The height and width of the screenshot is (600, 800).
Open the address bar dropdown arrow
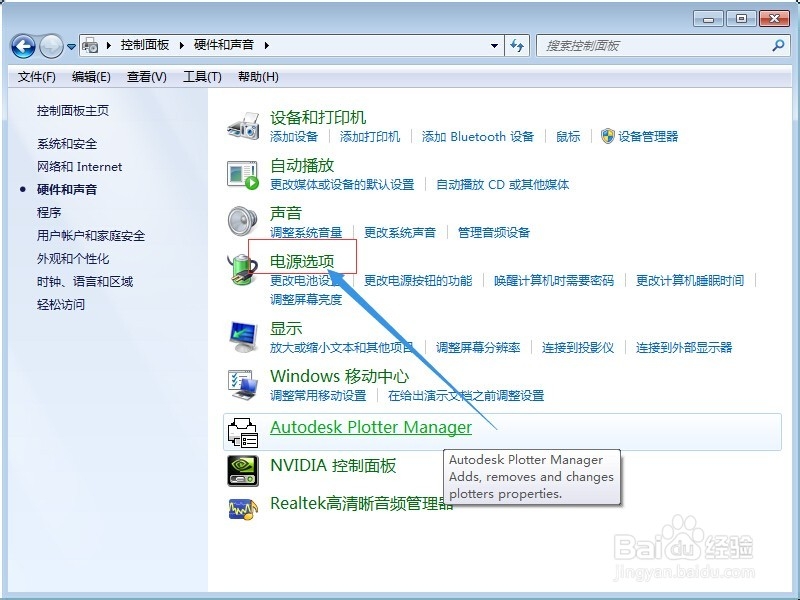pos(494,45)
